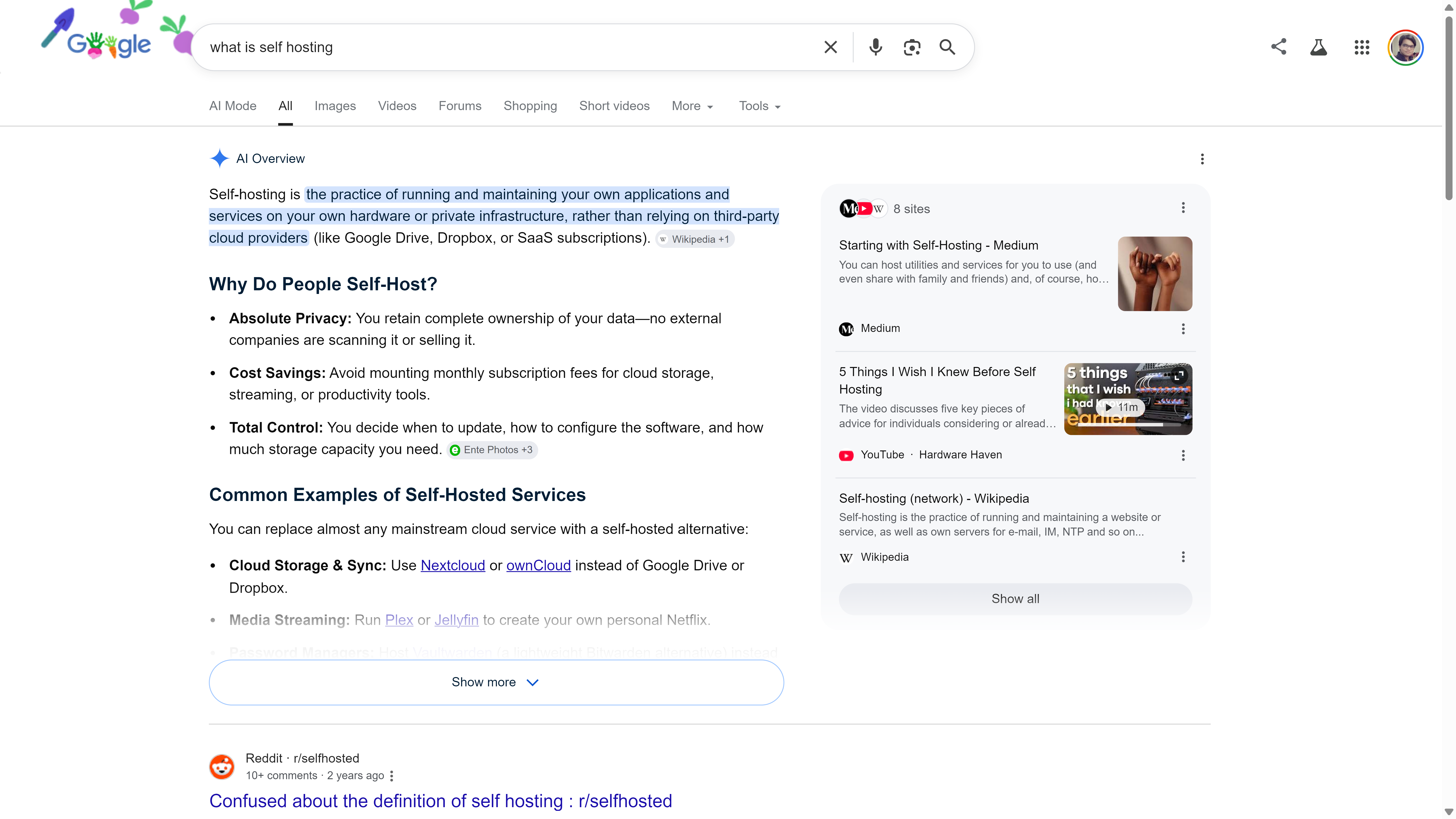
Task: Open the Google apps grid
Action: [1362, 48]
